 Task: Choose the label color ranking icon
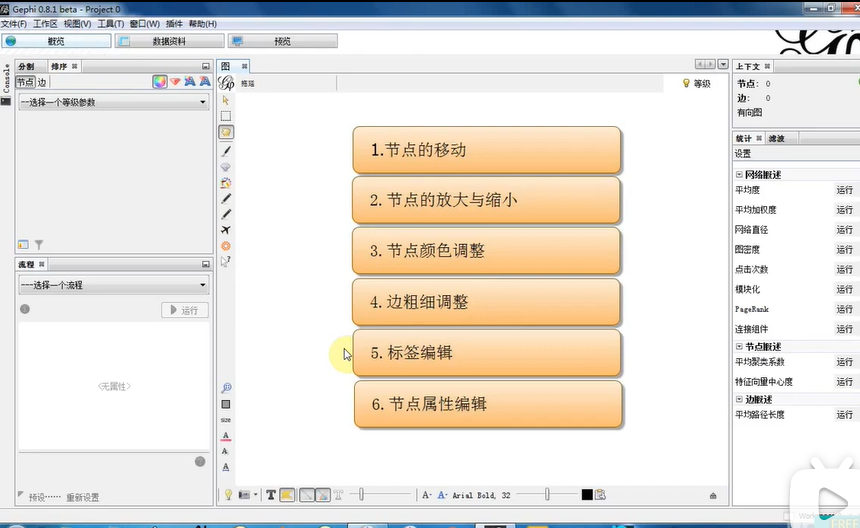tap(190, 82)
